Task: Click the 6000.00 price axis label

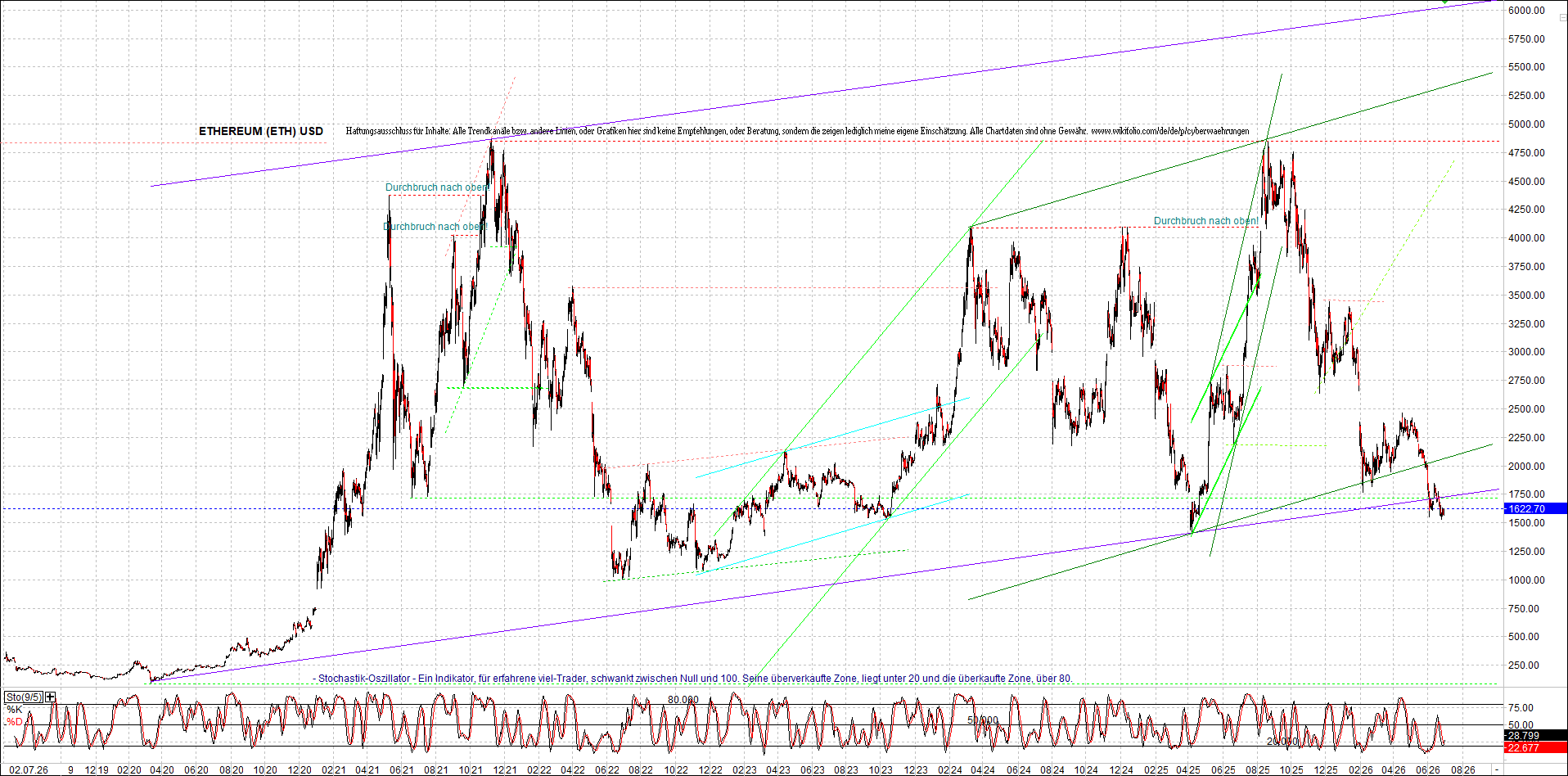Action: [1526, 11]
